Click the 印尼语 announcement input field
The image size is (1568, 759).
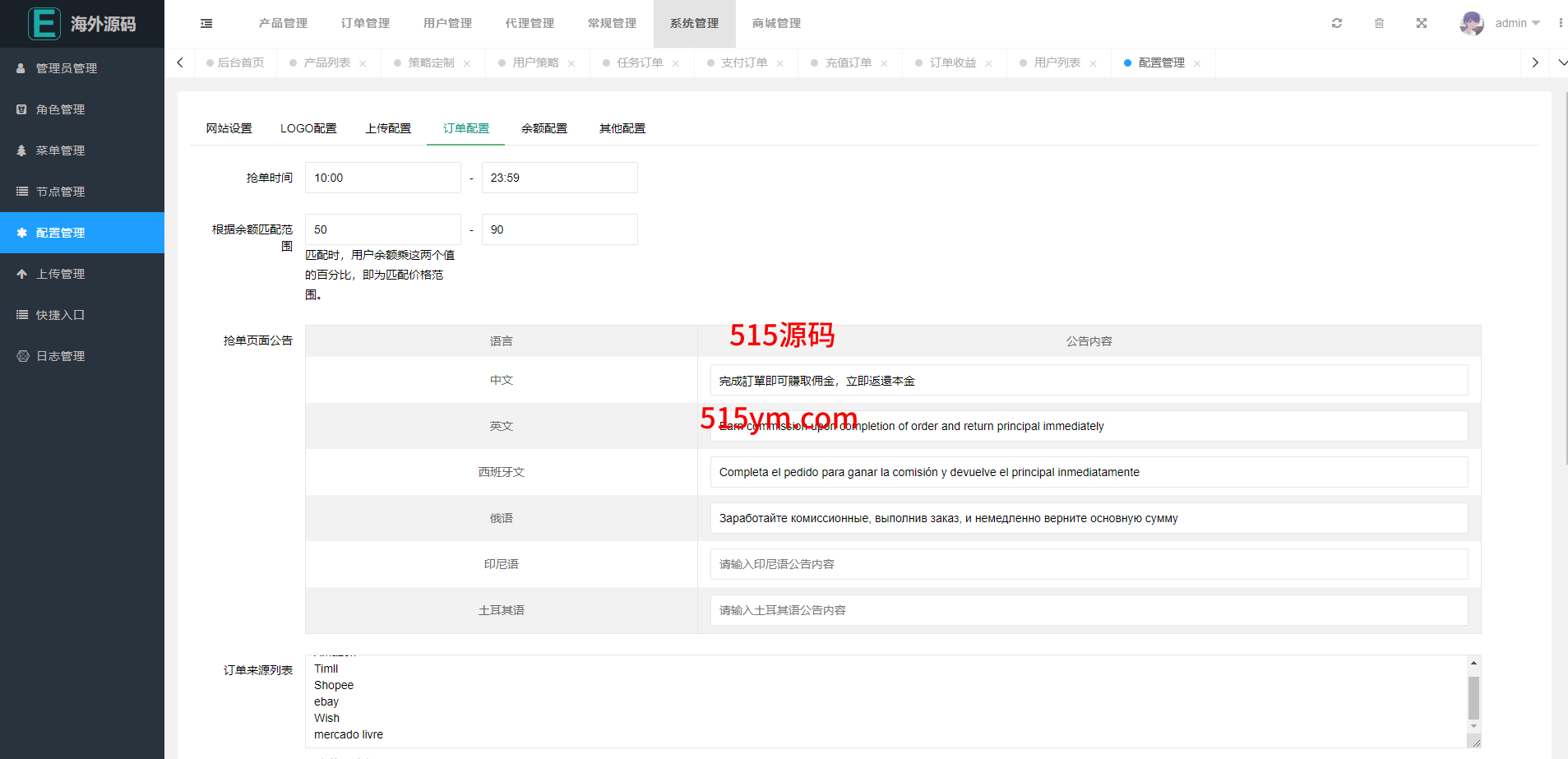coord(1089,564)
